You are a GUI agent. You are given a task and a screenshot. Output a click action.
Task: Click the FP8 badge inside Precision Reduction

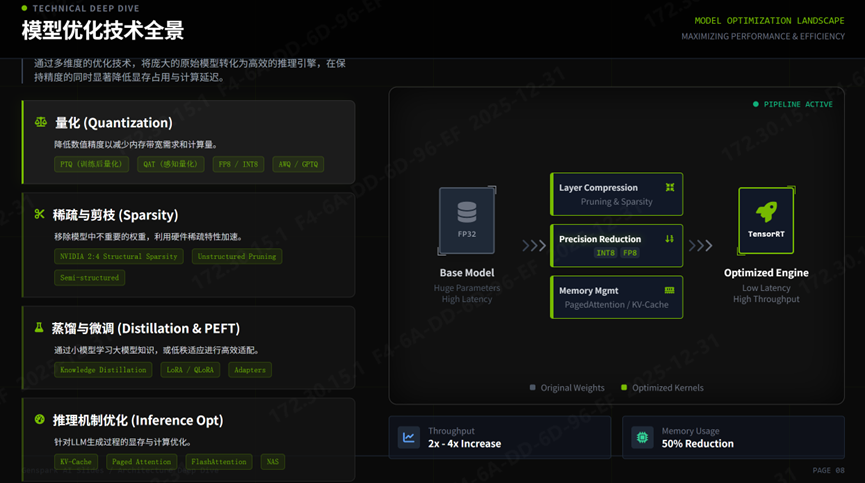tap(630, 253)
